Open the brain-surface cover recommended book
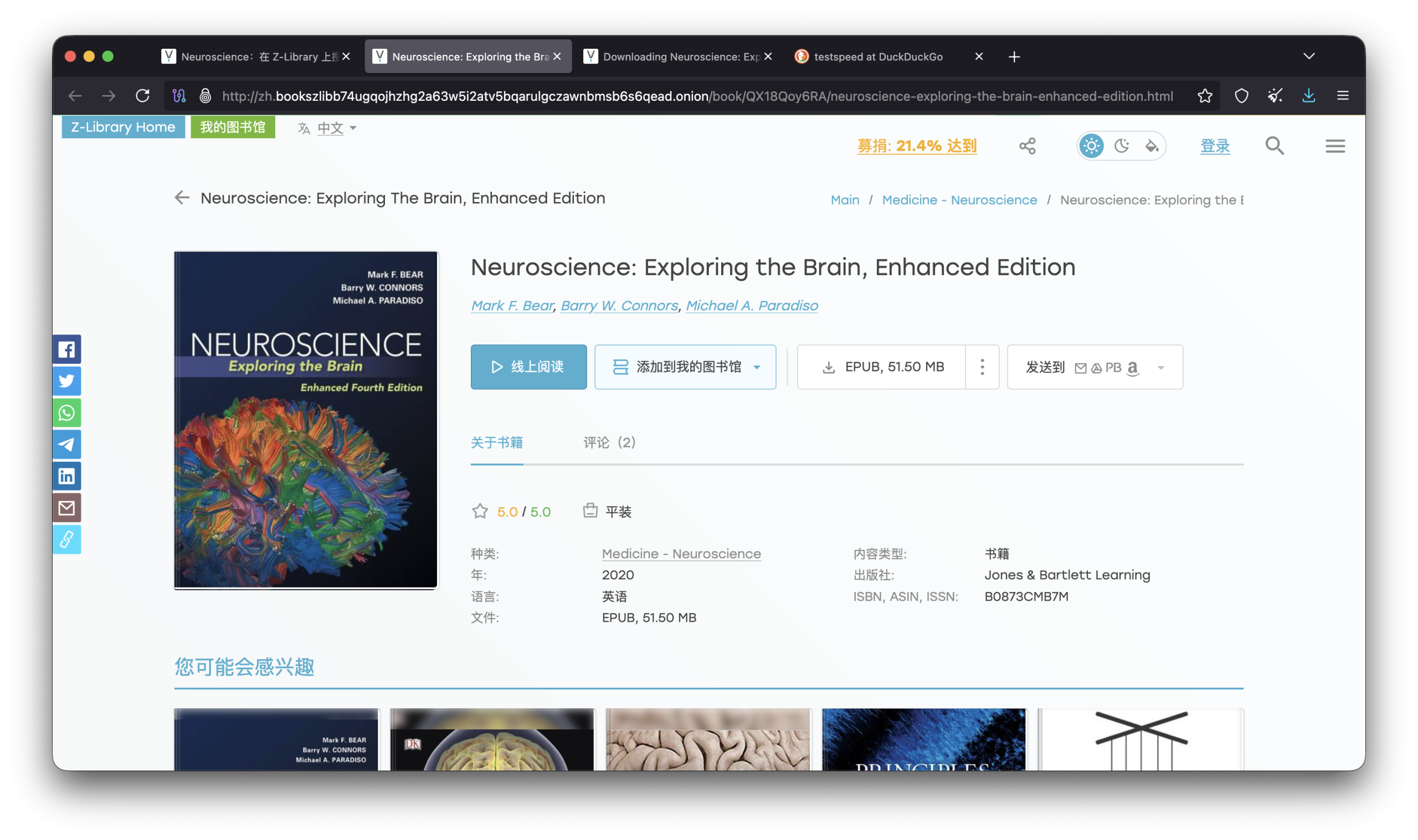Image resolution: width=1418 pixels, height=840 pixels. (x=708, y=739)
